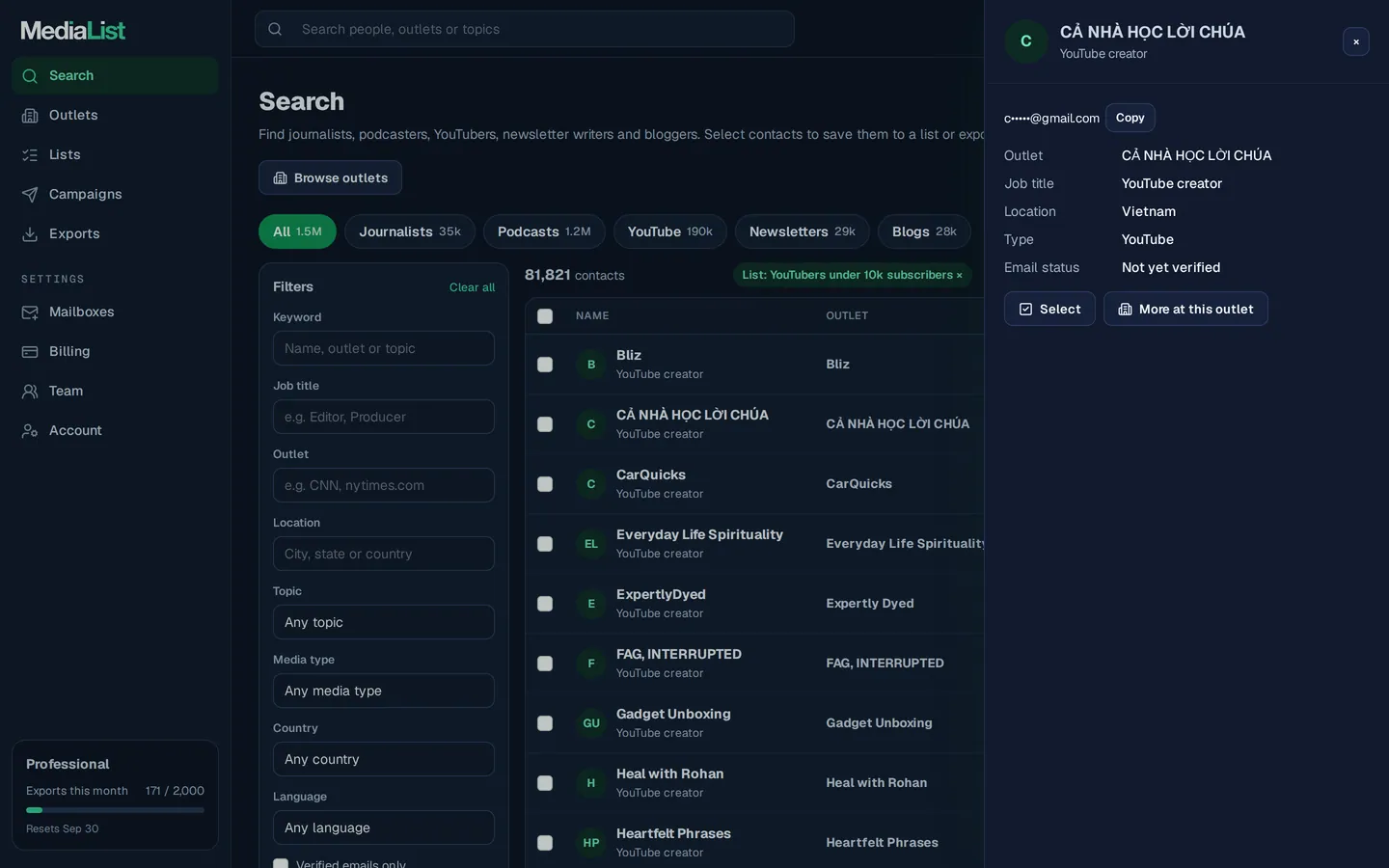1389x868 pixels.
Task: Switch to the Journalists tab
Action: click(x=410, y=231)
